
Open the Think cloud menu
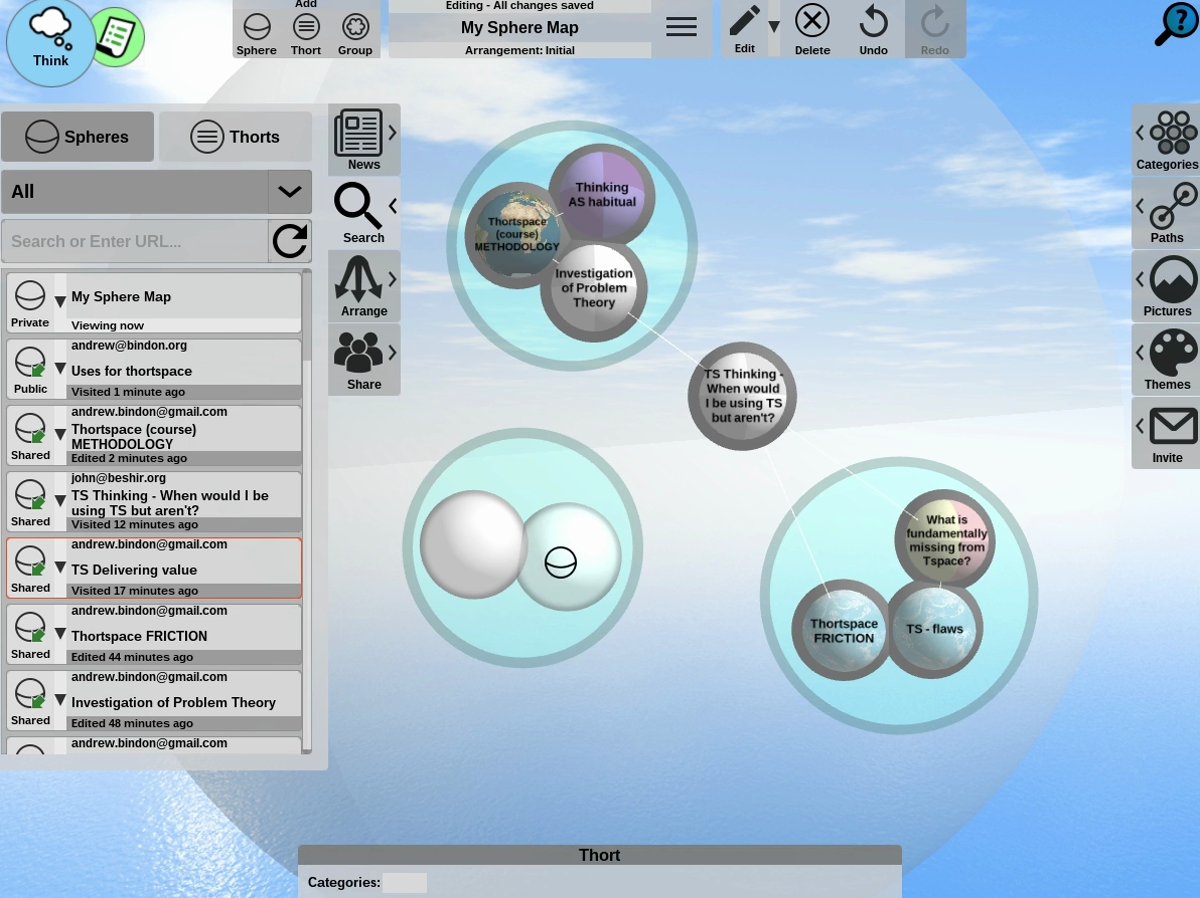click(x=50, y=42)
